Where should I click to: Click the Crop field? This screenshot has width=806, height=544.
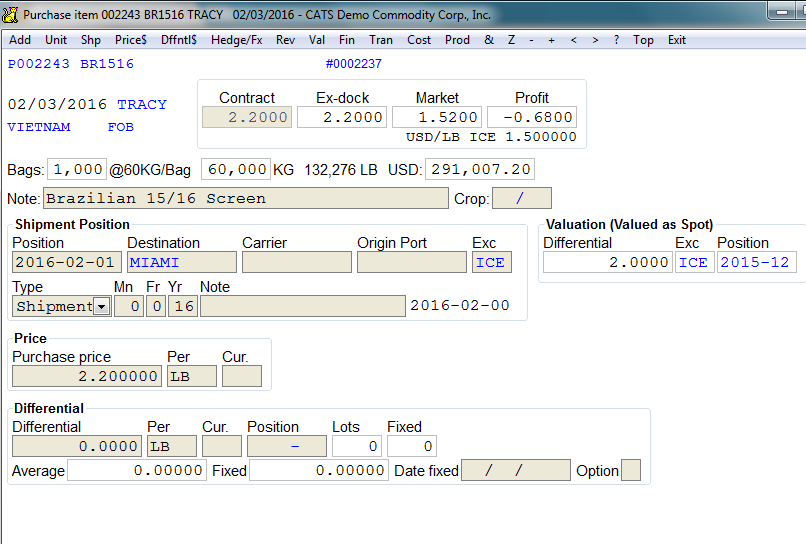coord(522,198)
